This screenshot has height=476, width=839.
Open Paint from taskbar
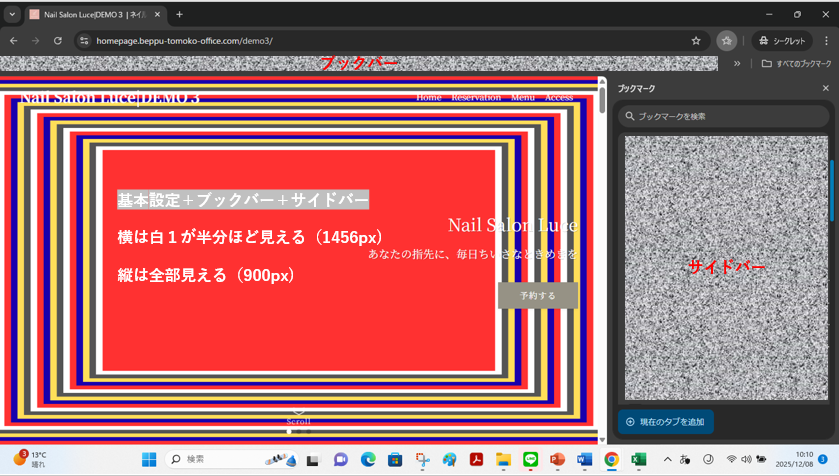[449, 459]
